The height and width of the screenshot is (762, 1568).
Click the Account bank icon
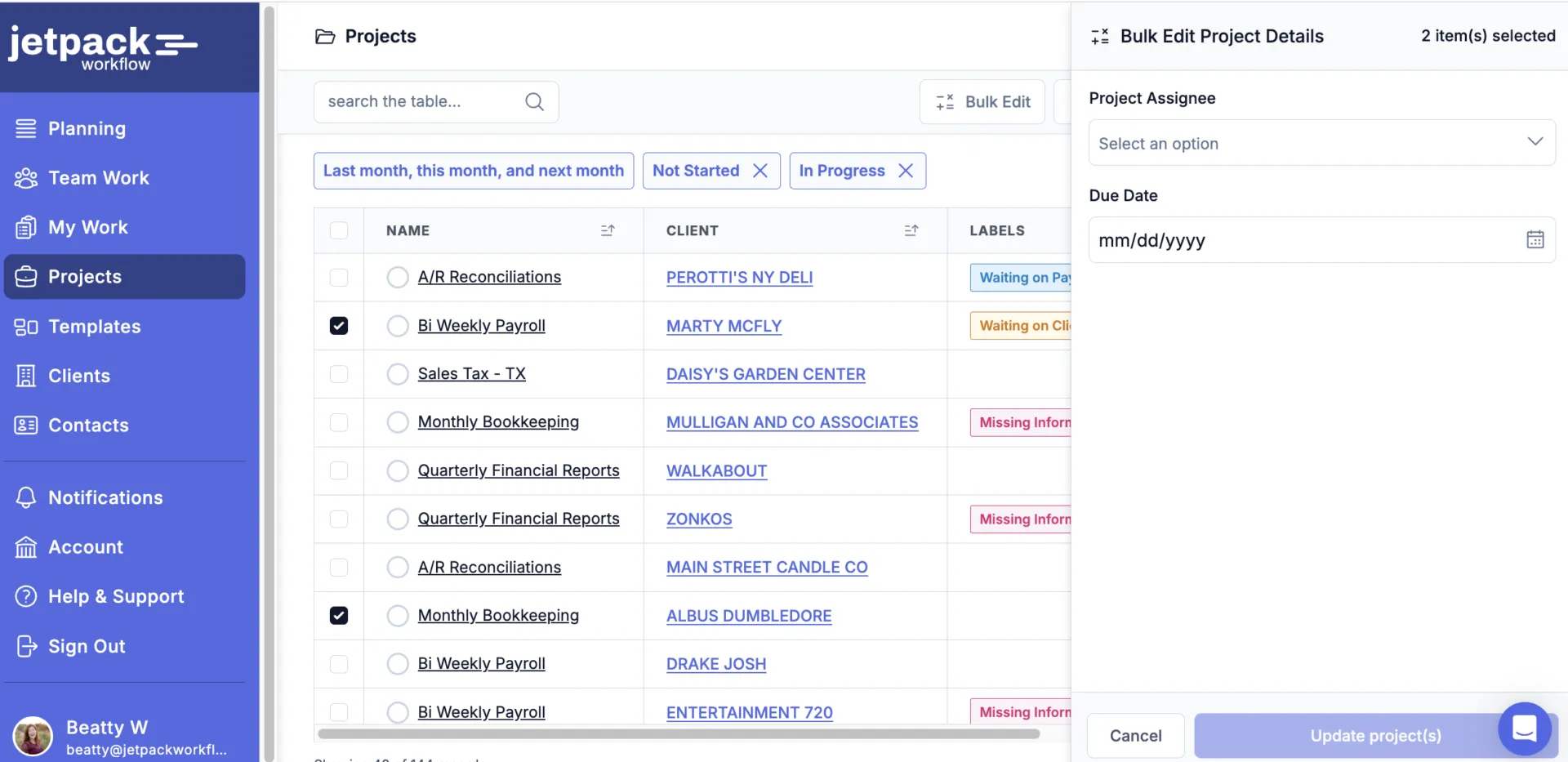click(26, 547)
